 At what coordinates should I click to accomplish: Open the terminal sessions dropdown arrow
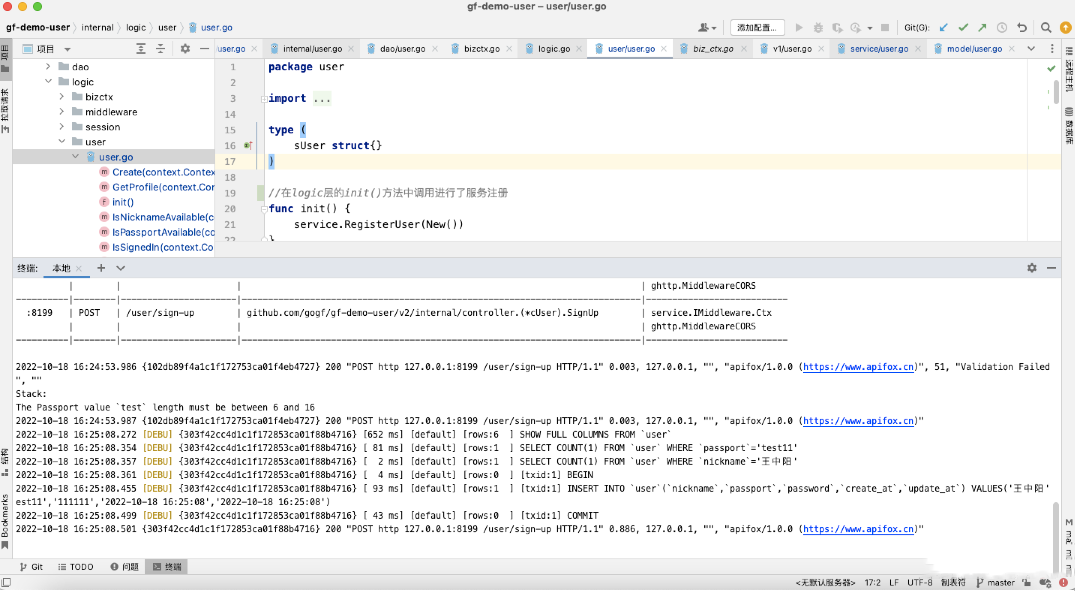(x=121, y=268)
